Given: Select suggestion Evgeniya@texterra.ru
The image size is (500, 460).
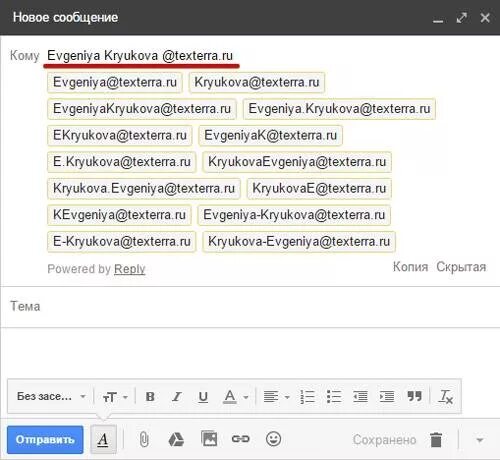Looking at the screenshot, I should click(x=115, y=82).
